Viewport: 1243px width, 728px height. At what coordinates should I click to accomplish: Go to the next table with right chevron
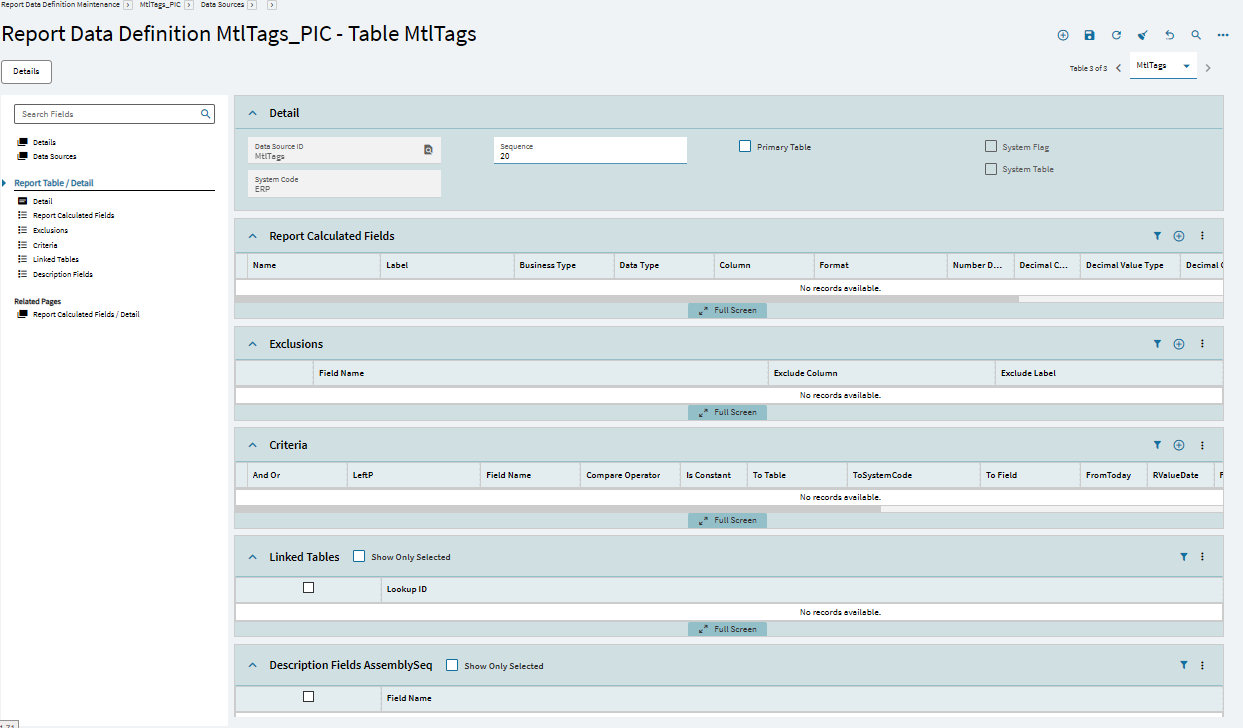1208,68
